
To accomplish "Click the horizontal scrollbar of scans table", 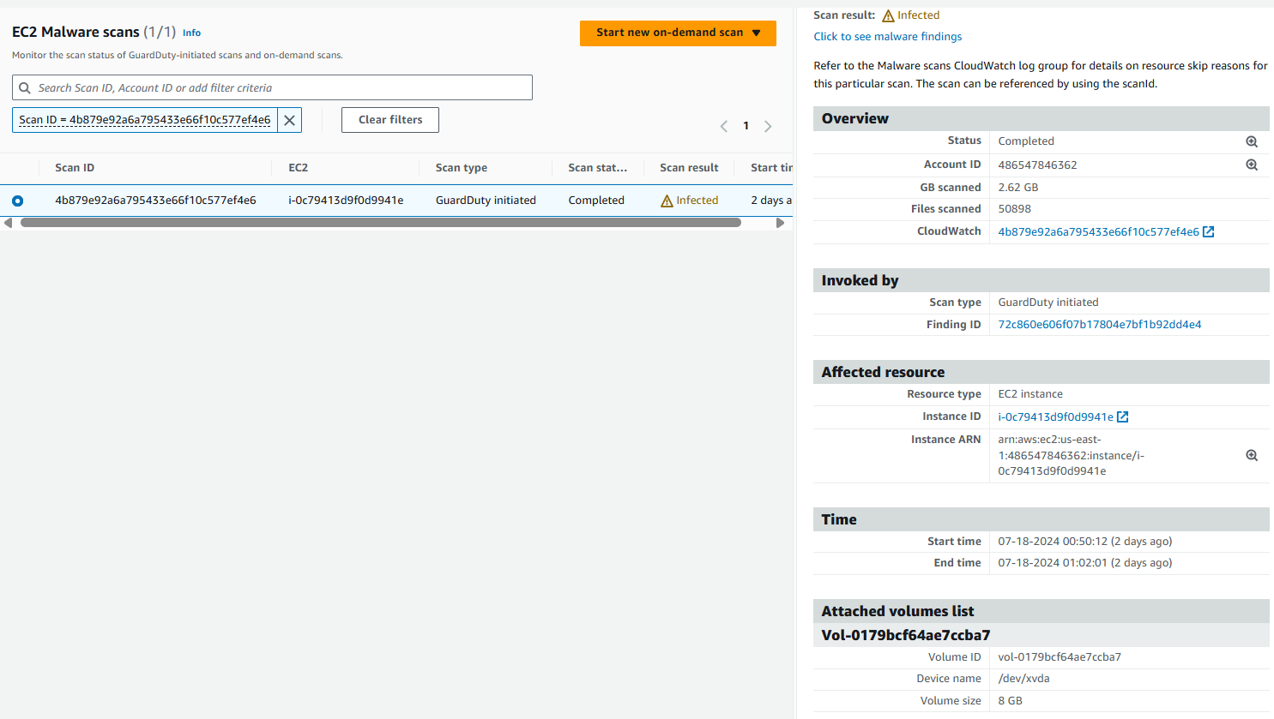I will 380,223.
